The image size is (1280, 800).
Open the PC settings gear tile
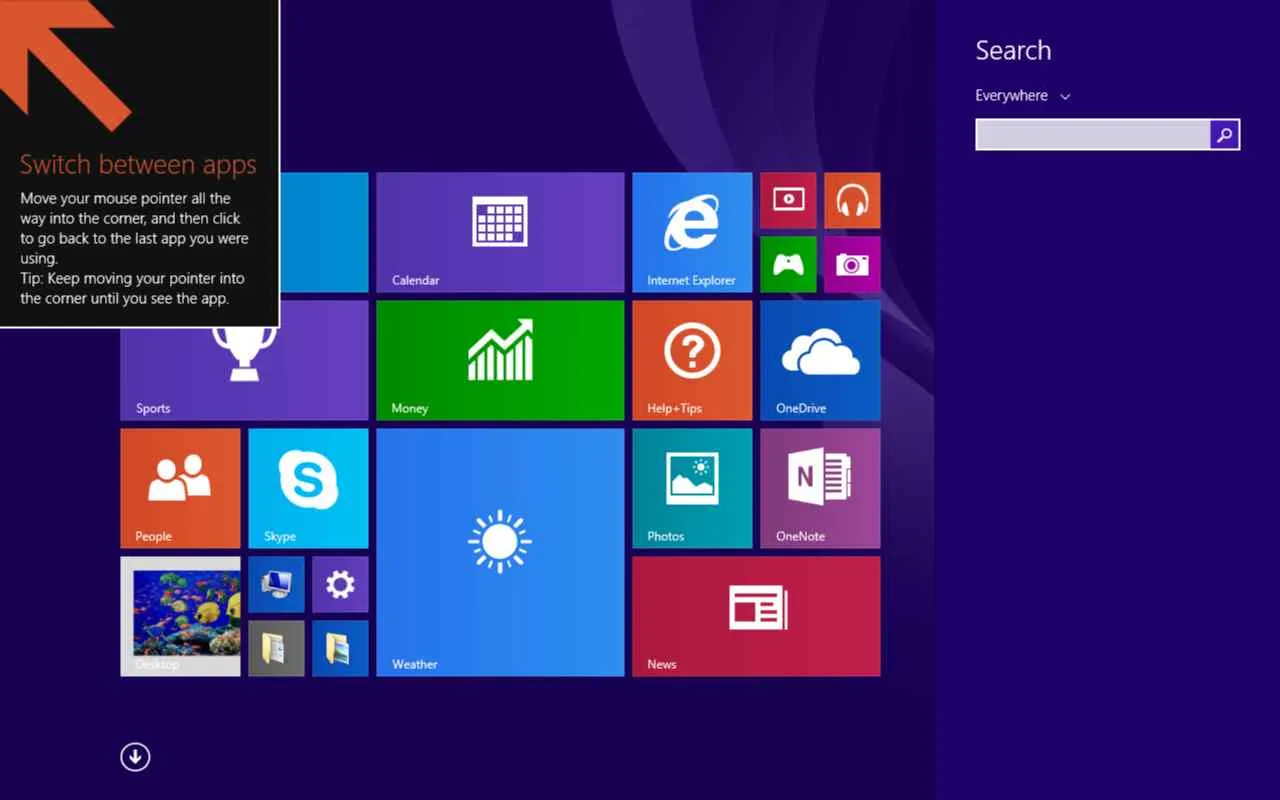(x=340, y=584)
